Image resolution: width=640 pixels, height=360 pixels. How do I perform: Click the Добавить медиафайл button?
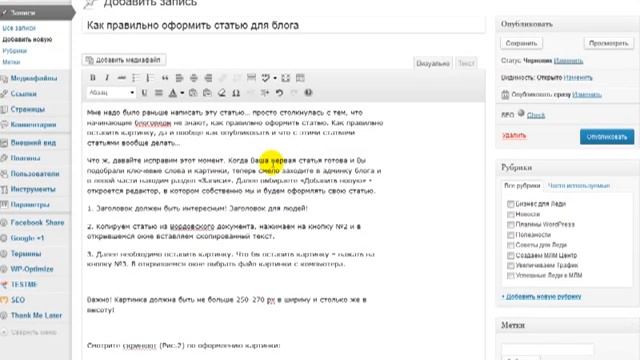tap(124, 60)
